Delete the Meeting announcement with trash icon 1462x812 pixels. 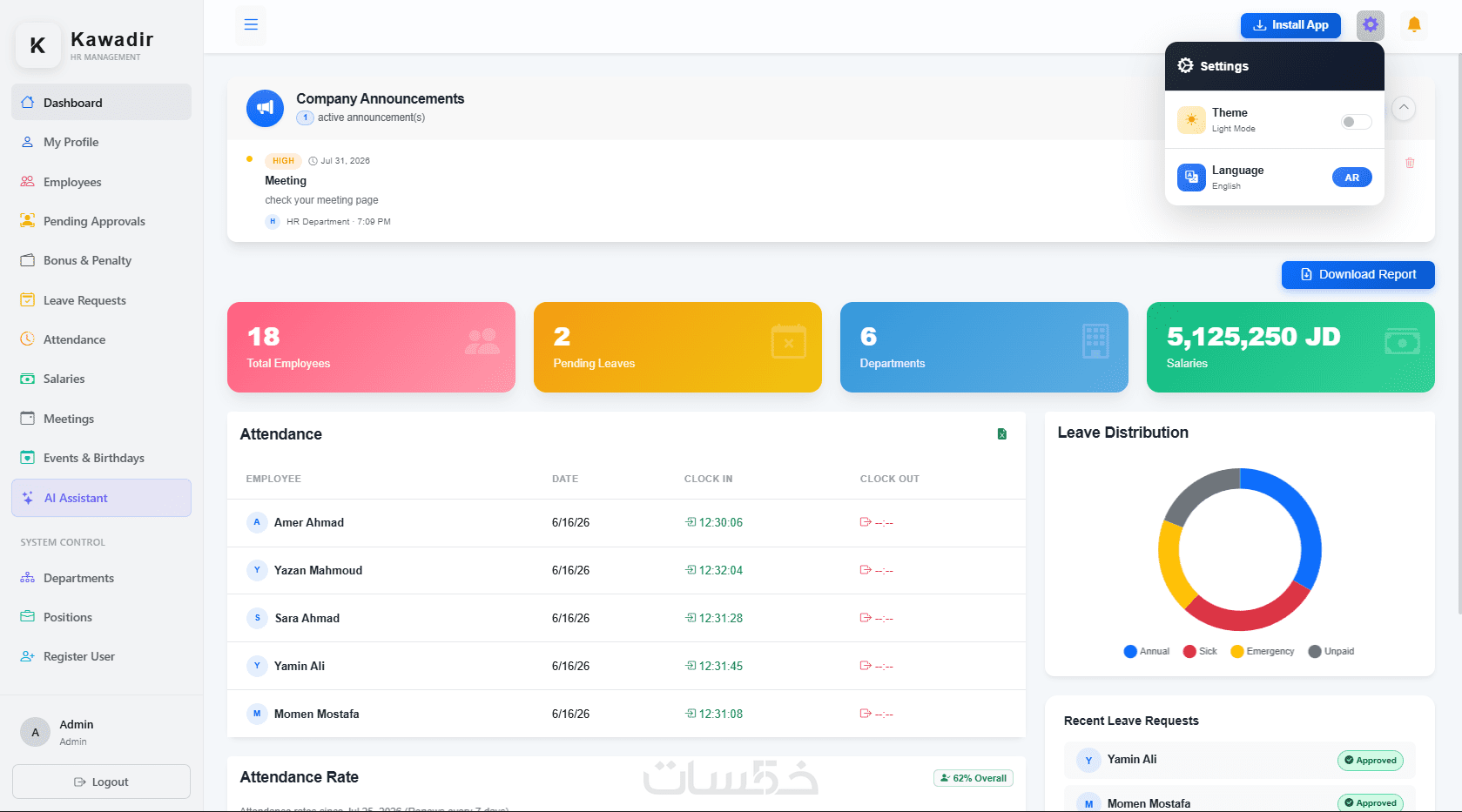coord(1410,163)
